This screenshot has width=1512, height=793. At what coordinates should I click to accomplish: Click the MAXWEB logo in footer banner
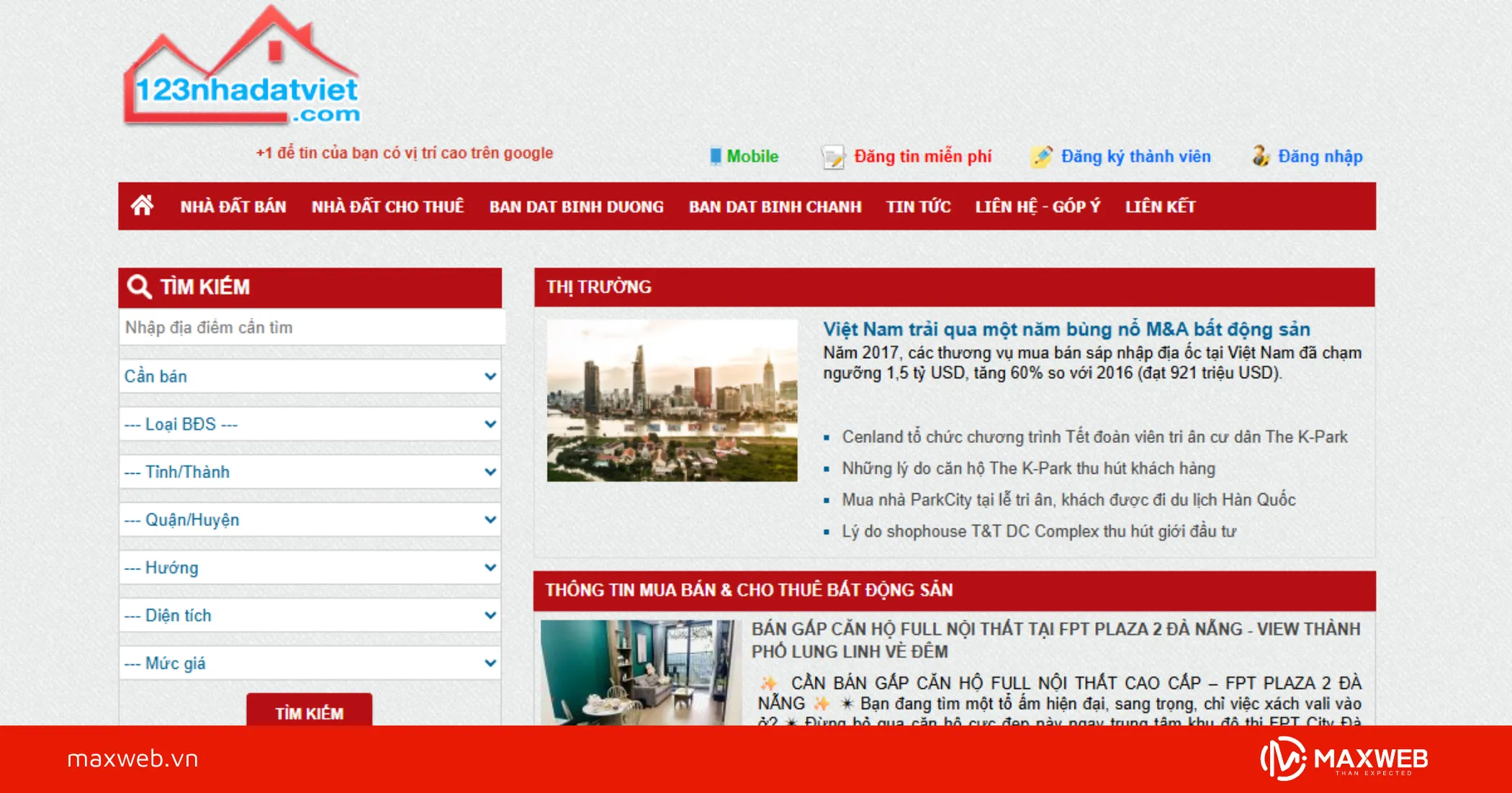[1345, 758]
